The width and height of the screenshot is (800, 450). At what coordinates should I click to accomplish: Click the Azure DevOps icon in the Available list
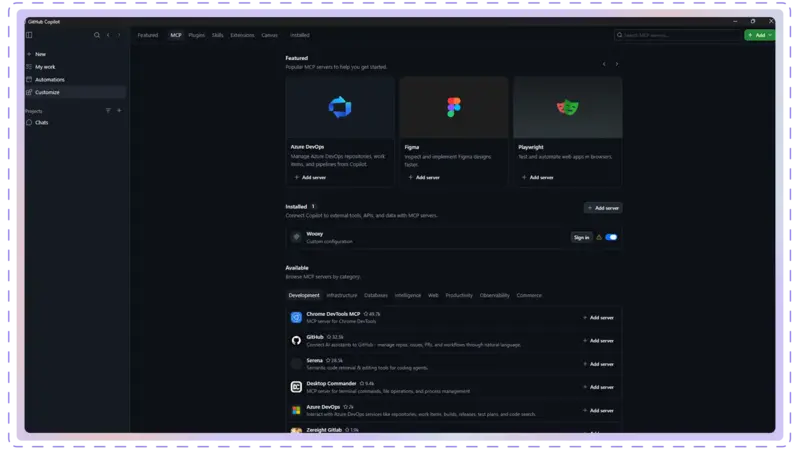(296, 410)
